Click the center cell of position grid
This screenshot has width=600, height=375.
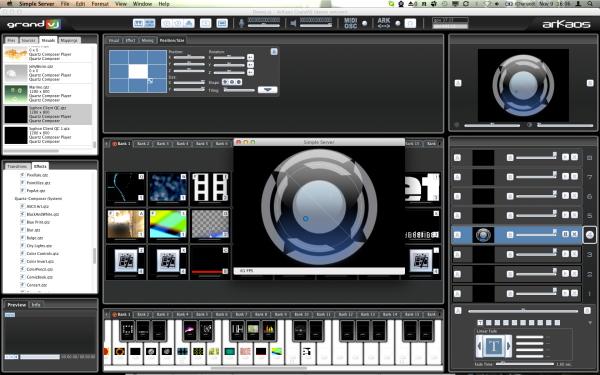[138, 71]
